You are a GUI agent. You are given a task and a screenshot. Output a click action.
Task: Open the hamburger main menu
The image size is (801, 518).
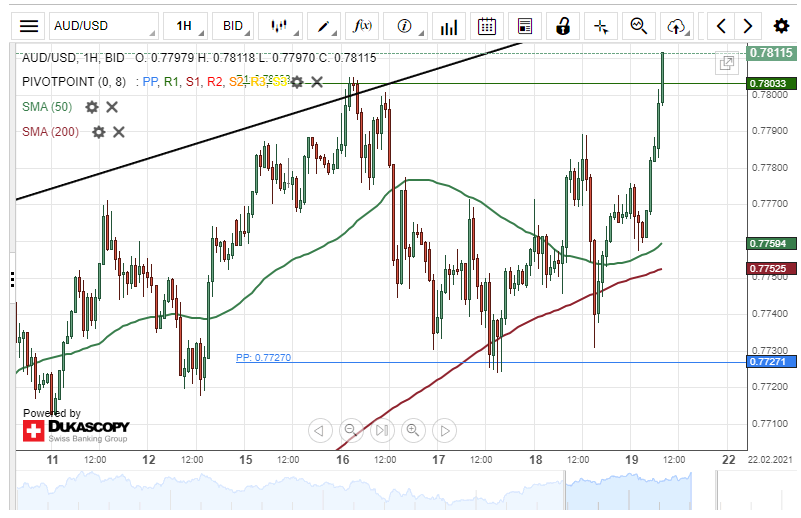pyautogui.click(x=29, y=26)
